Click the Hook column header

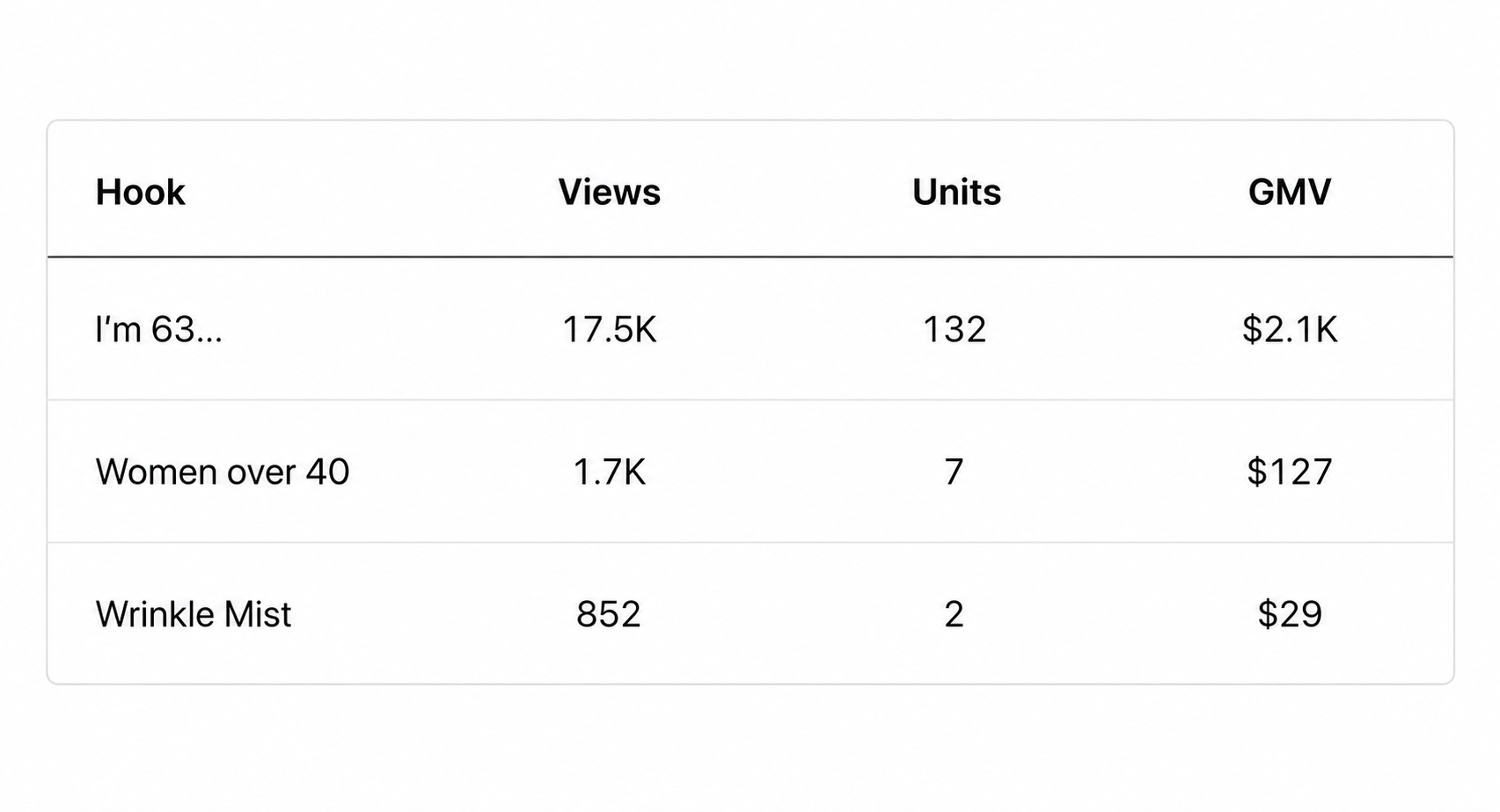pos(140,192)
